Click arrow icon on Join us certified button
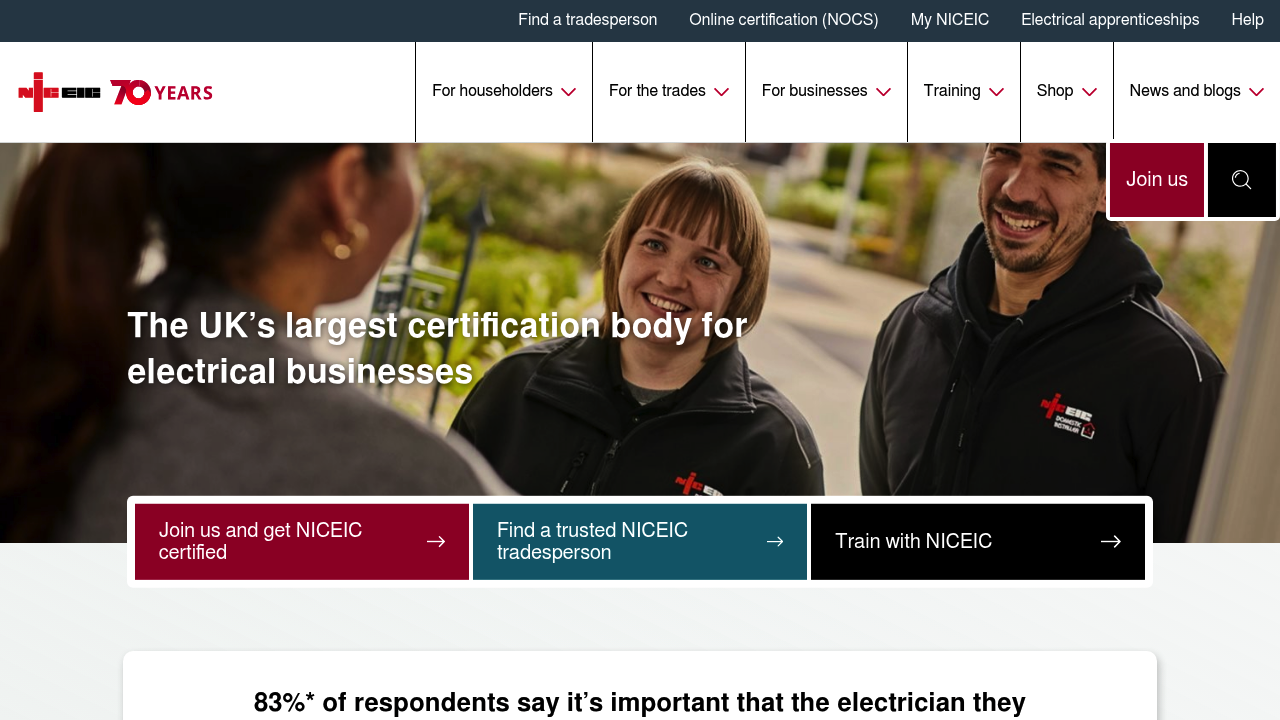This screenshot has width=1280, height=720. point(436,542)
